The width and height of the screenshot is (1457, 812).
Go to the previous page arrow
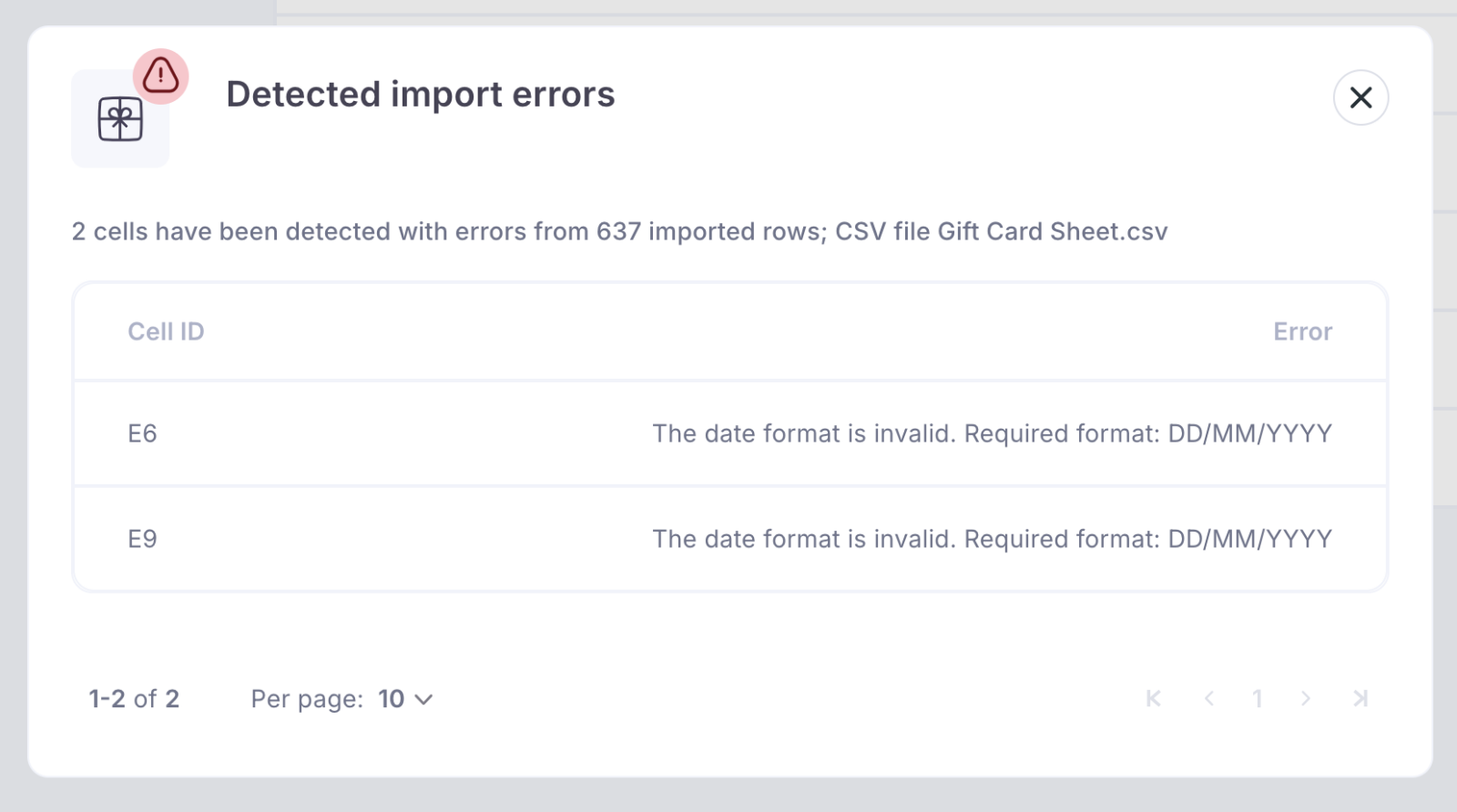(1209, 698)
